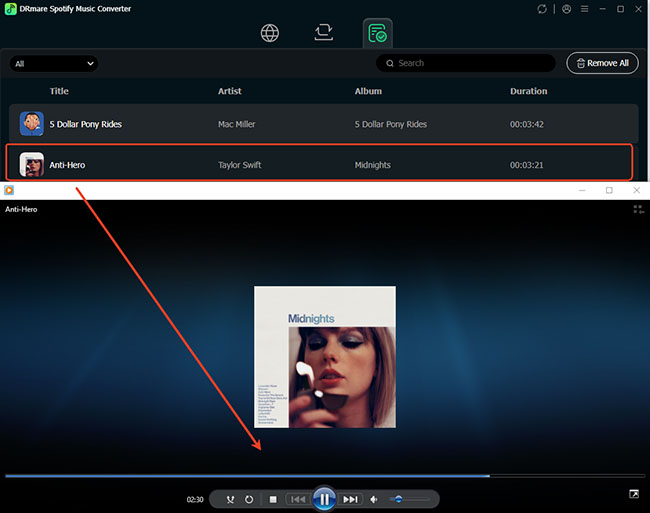Click the Search input field

point(466,63)
